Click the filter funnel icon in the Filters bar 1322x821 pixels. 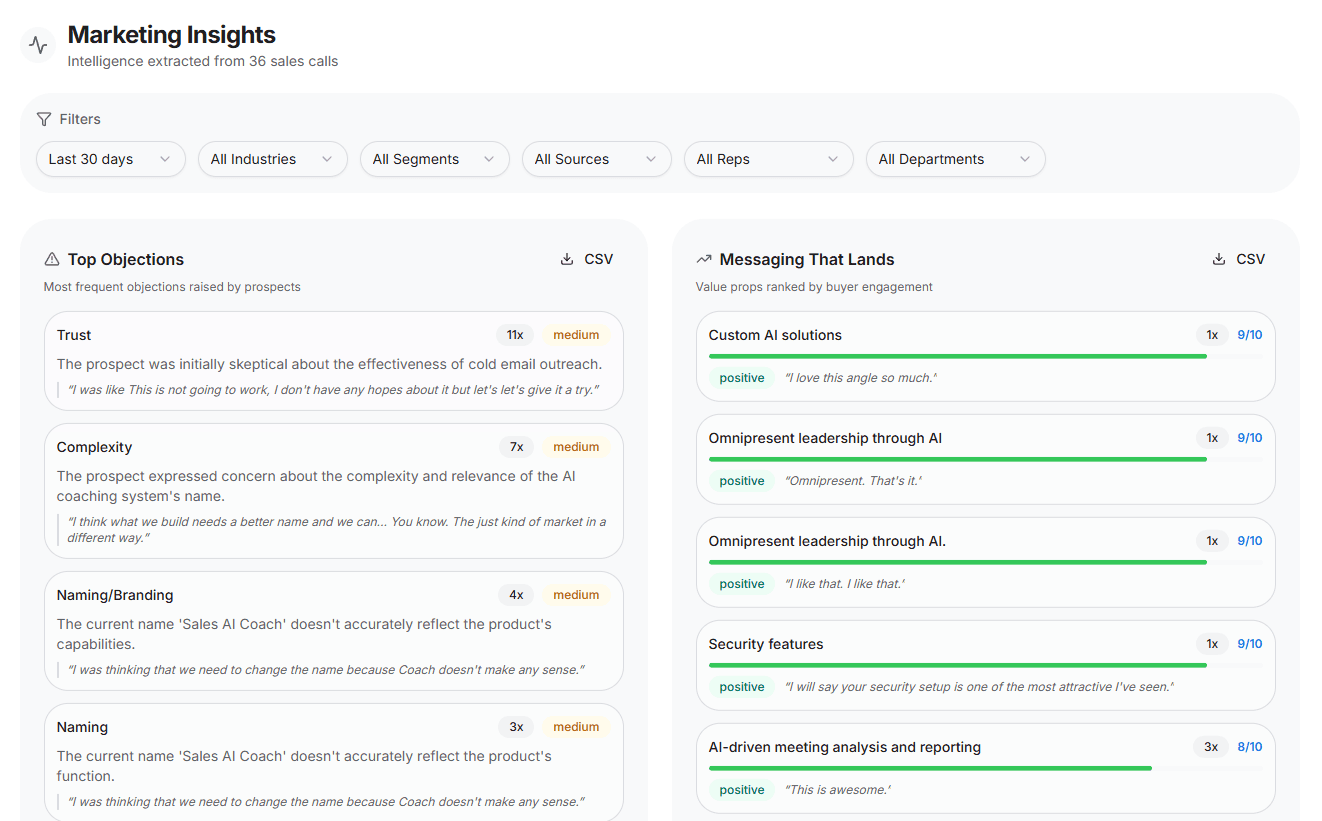click(43, 118)
